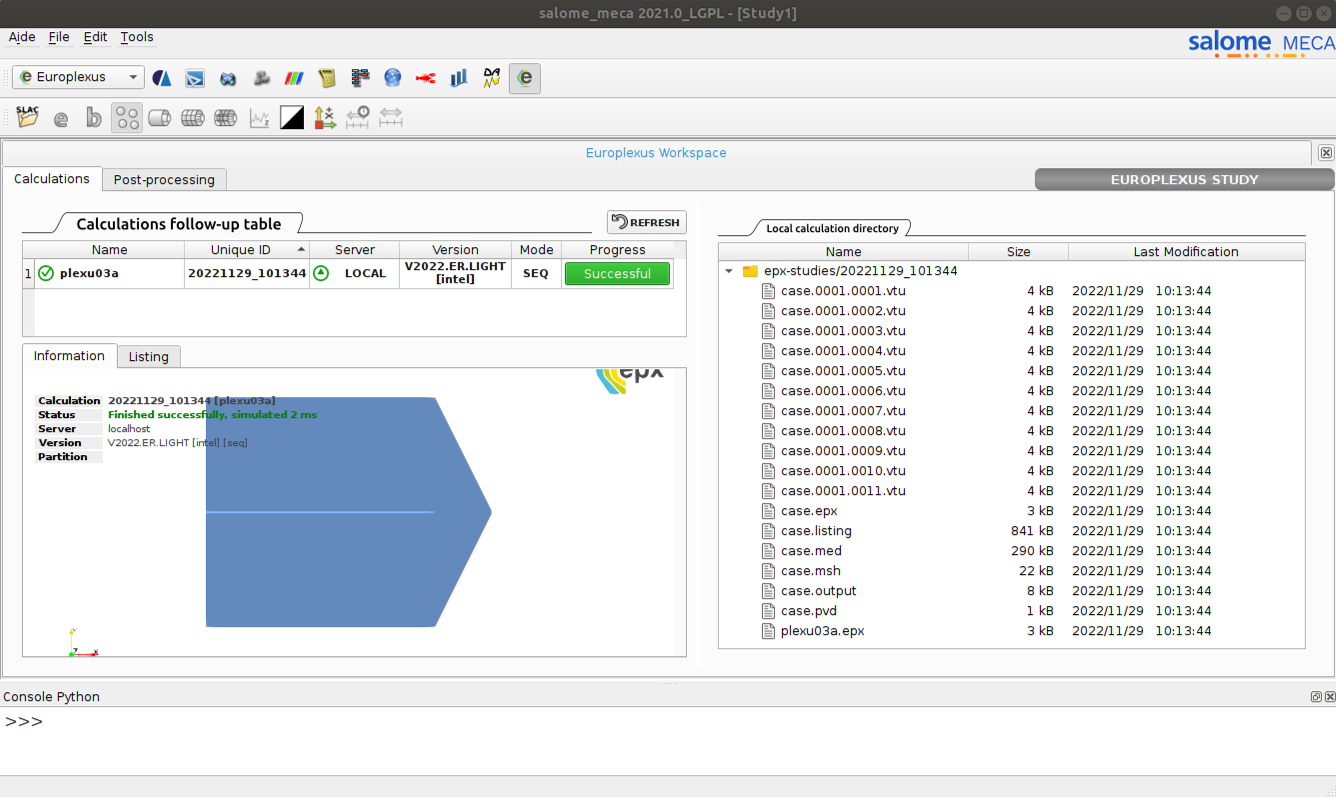The height and width of the screenshot is (798, 1336).
Task: Open the Tools menu
Action: [x=137, y=37]
